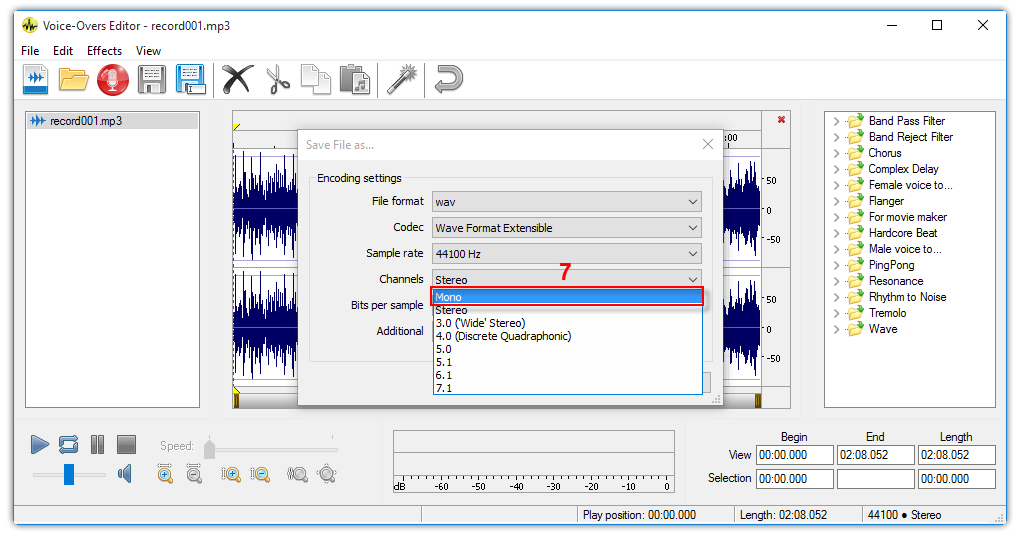Click the View Begin time field
The height and width of the screenshot is (535, 1020).
coord(794,455)
